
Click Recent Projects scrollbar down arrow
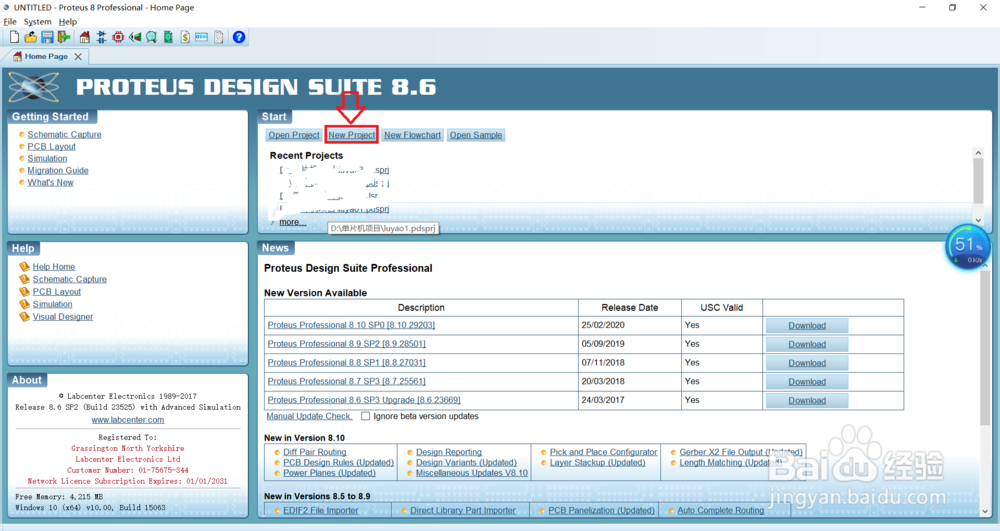coord(978,220)
